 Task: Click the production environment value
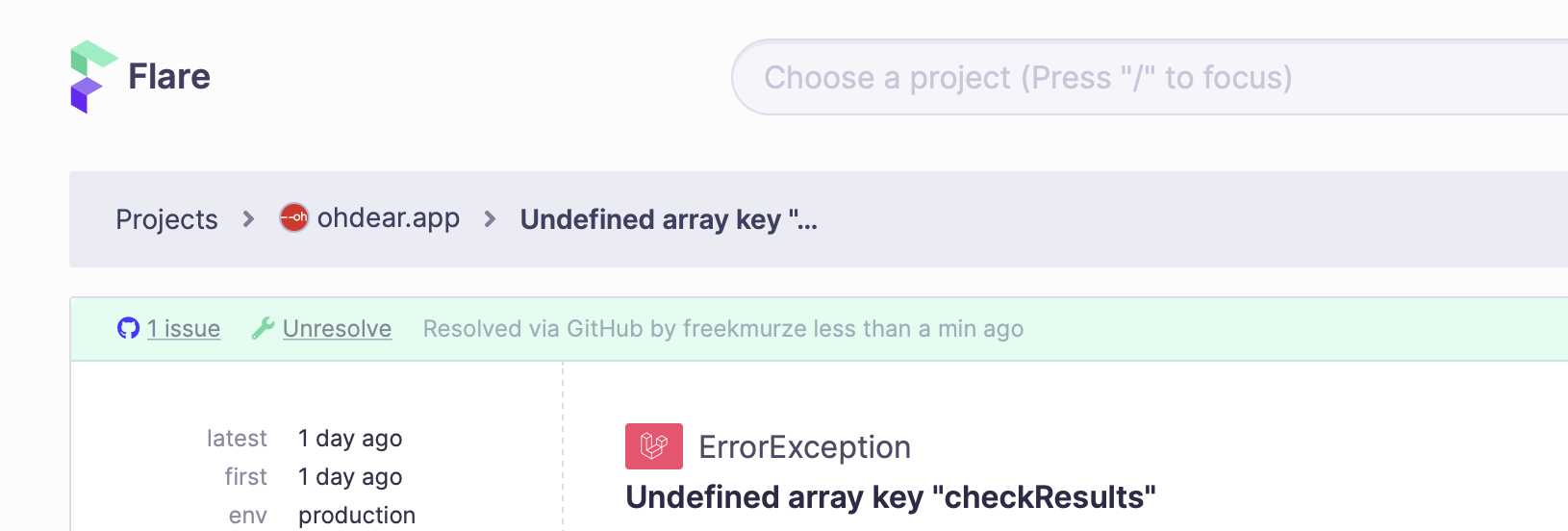pos(357,516)
